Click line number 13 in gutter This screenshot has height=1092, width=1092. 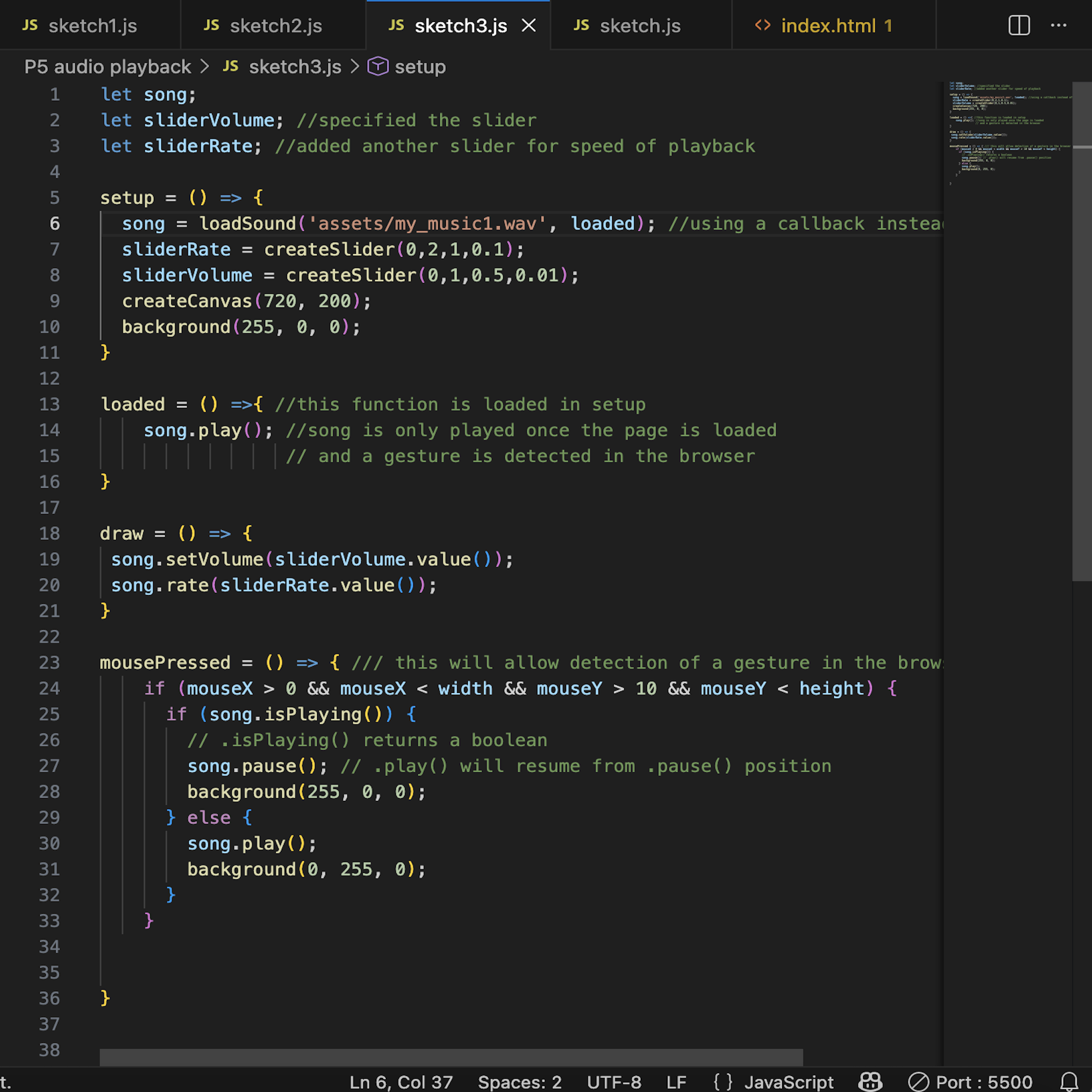[x=49, y=404]
